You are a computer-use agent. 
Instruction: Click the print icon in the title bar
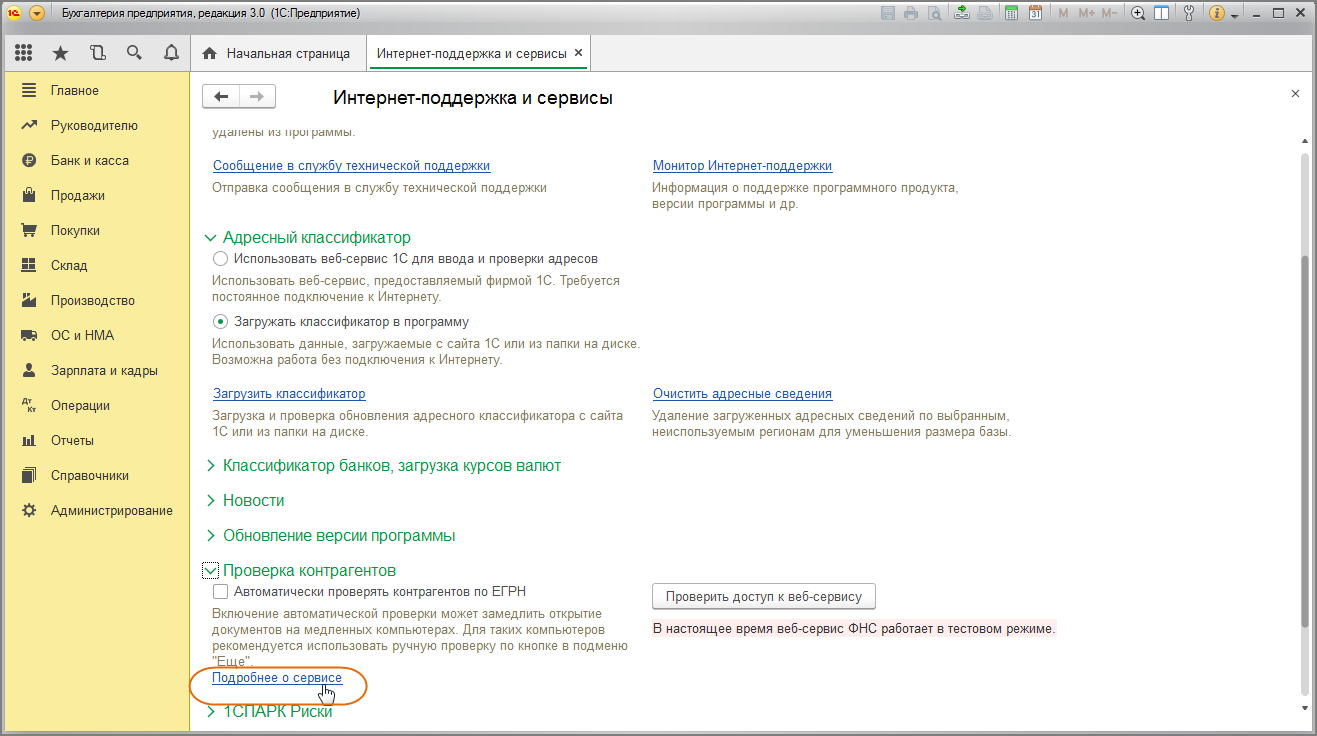tap(911, 14)
